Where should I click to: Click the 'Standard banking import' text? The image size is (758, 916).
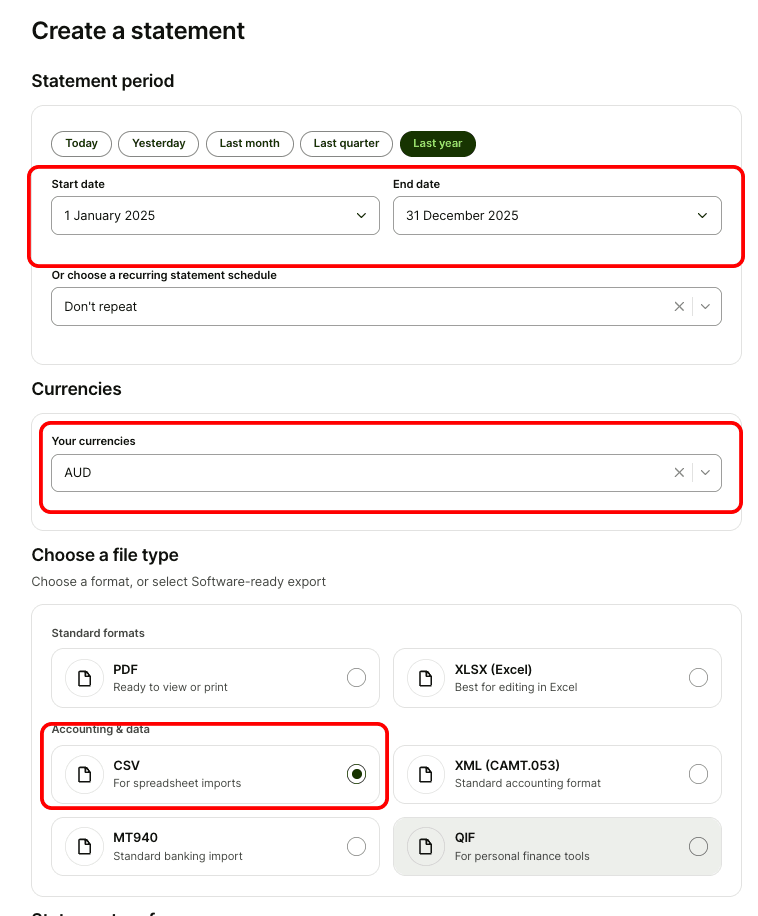[178, 856]
